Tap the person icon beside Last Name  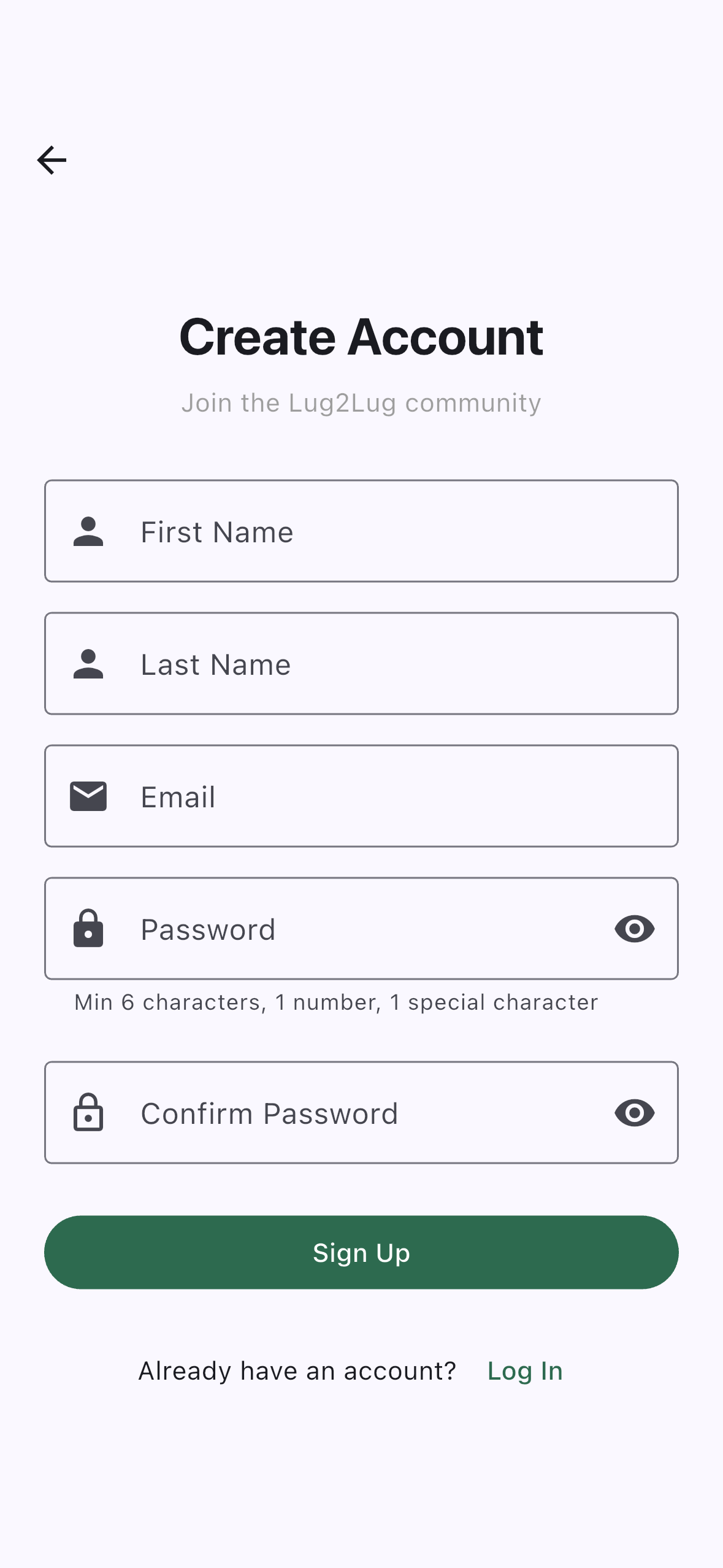tap(88, 664)
